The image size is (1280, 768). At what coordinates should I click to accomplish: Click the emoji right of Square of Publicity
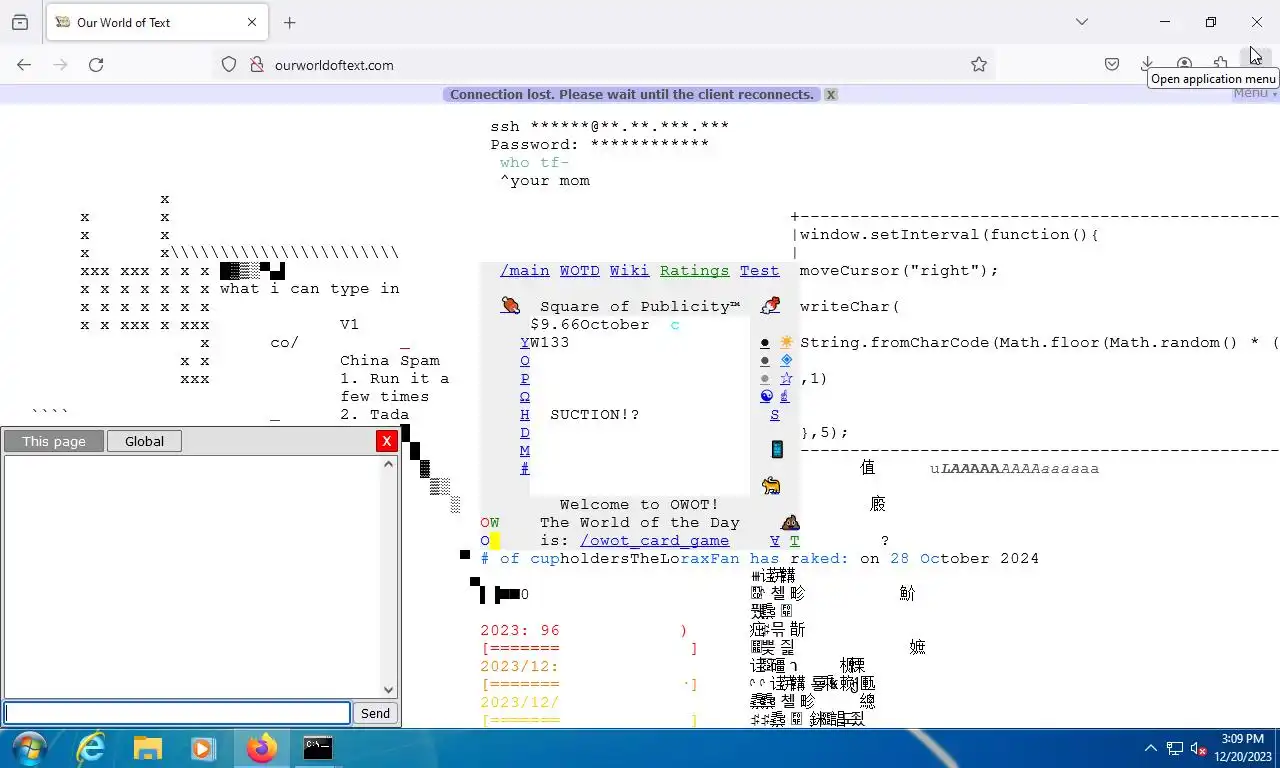(770, 306)
